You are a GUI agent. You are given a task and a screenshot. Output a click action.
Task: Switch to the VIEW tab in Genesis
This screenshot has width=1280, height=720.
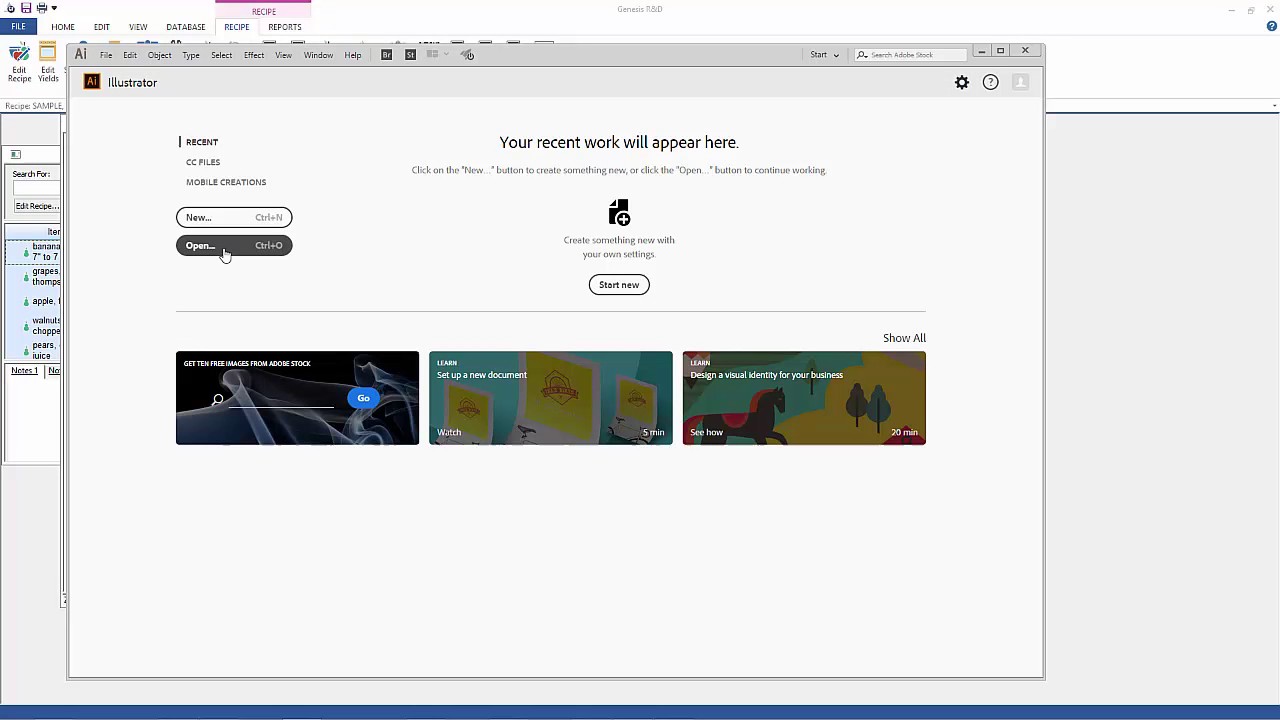(138, 27)
